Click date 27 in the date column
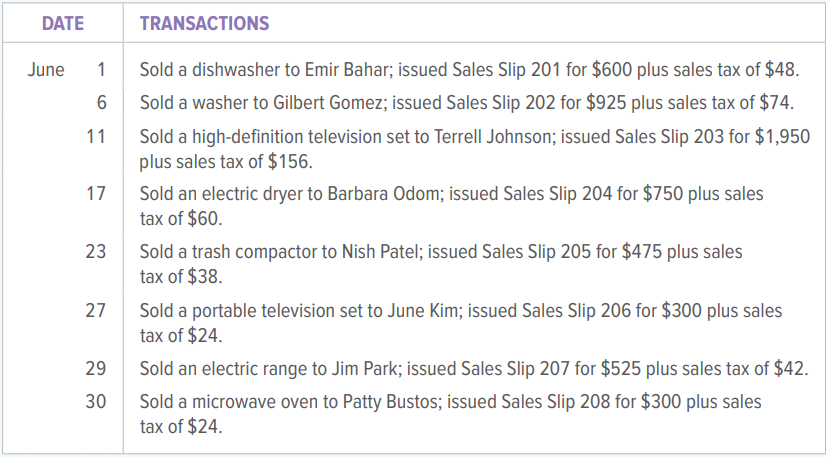Viewport: 826px width, 457px height. pos(96,311)
